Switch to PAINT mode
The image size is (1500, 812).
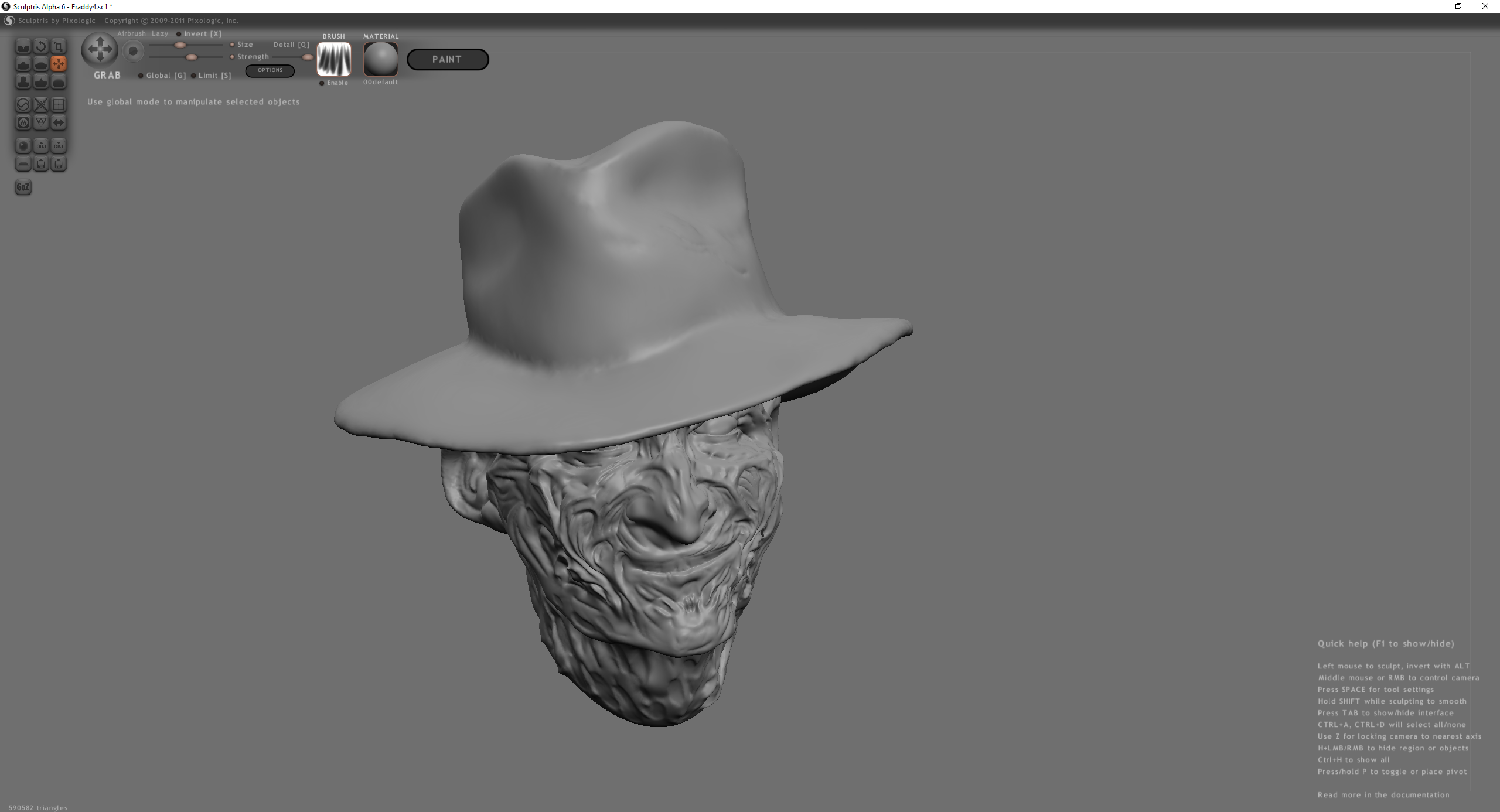coord(448,59)
